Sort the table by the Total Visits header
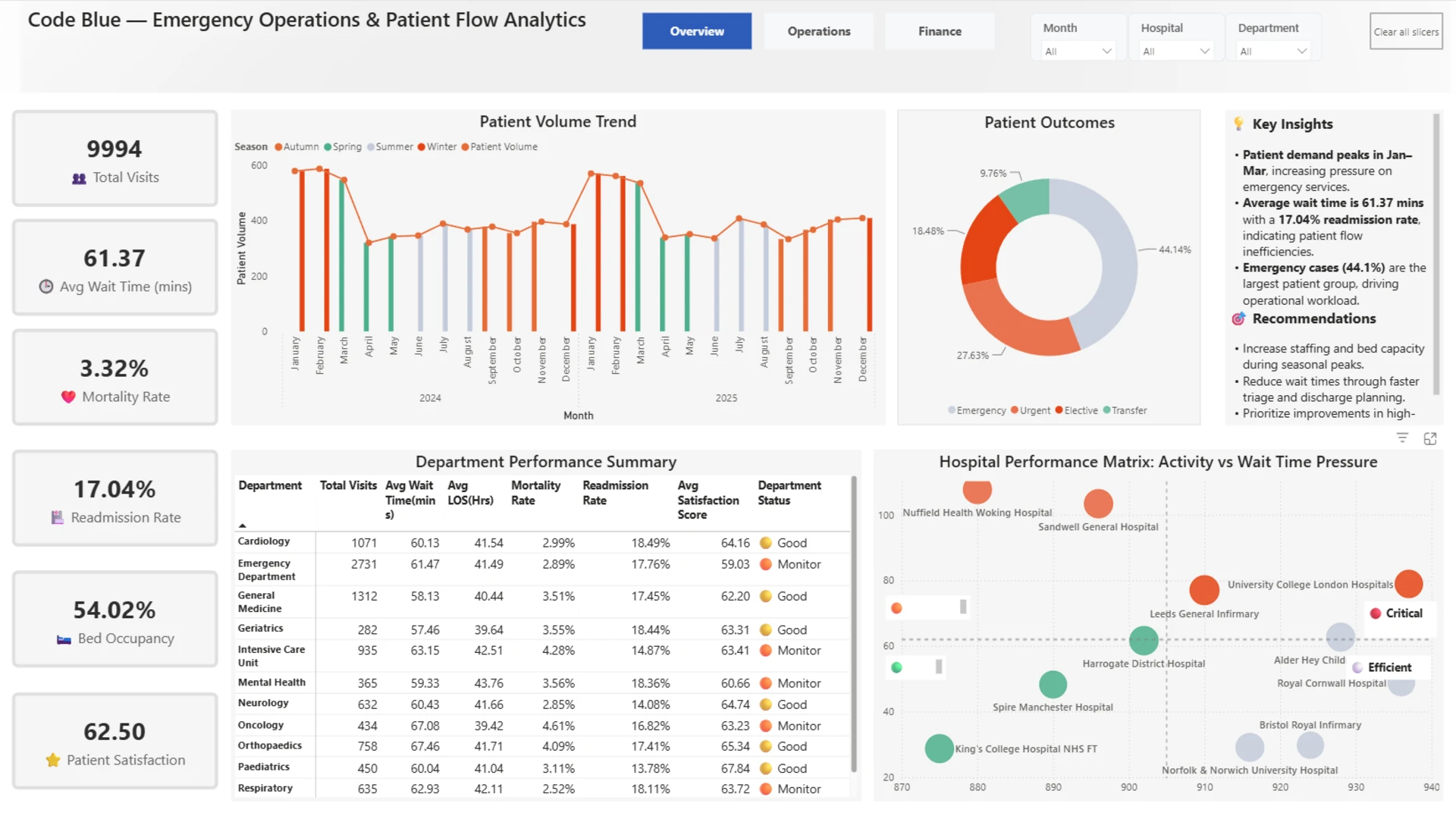The width and height of the screenshot is (1456, 819). click(x=348, y=485)
